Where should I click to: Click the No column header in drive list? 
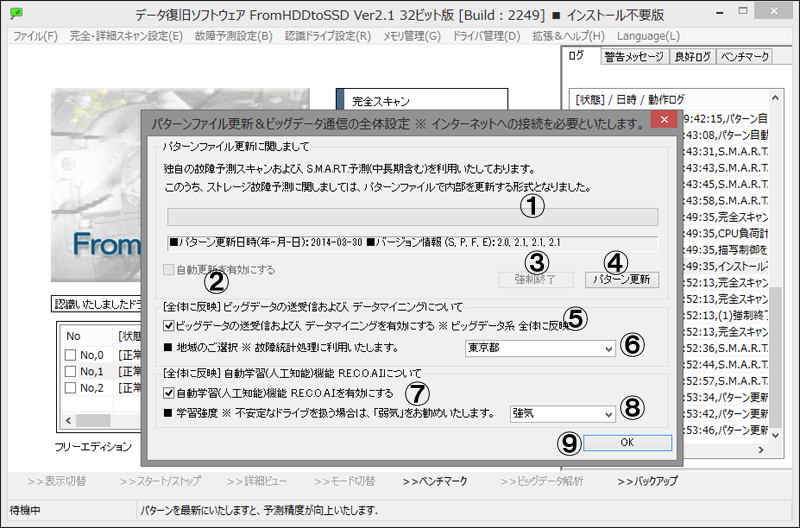point(87,336)
